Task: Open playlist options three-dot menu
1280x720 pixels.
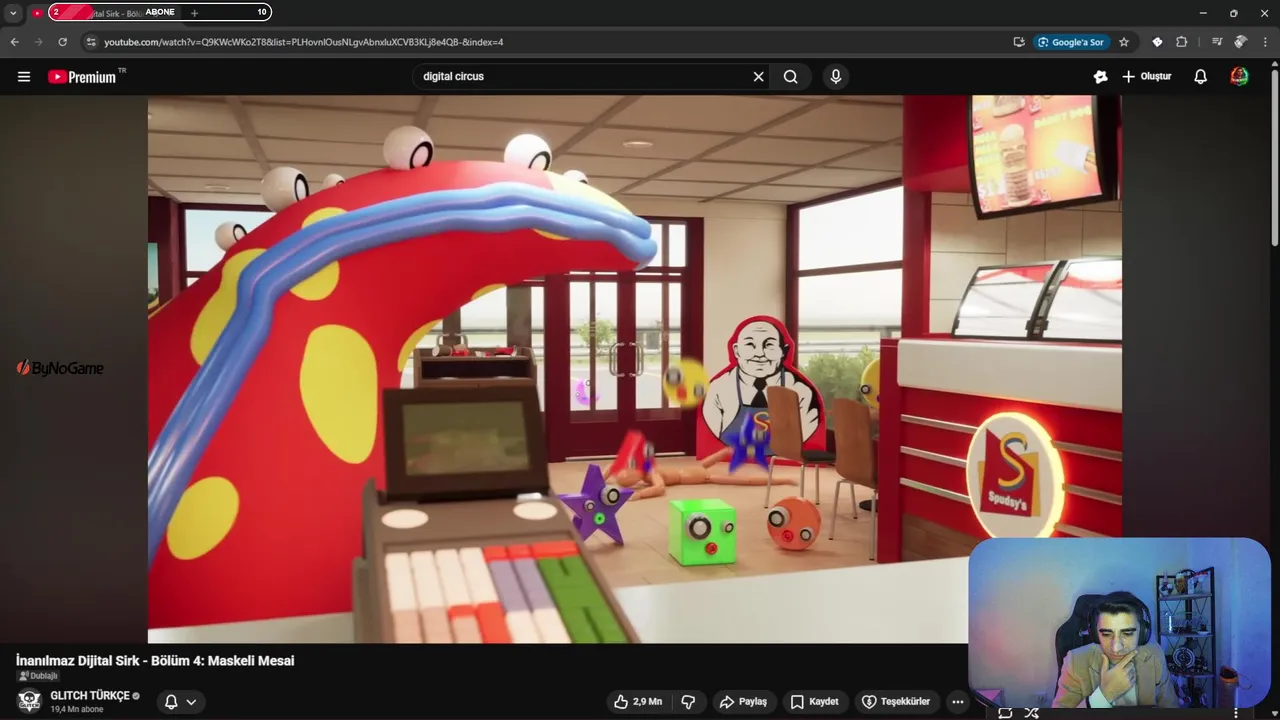Action: (x=1236, y=713)
